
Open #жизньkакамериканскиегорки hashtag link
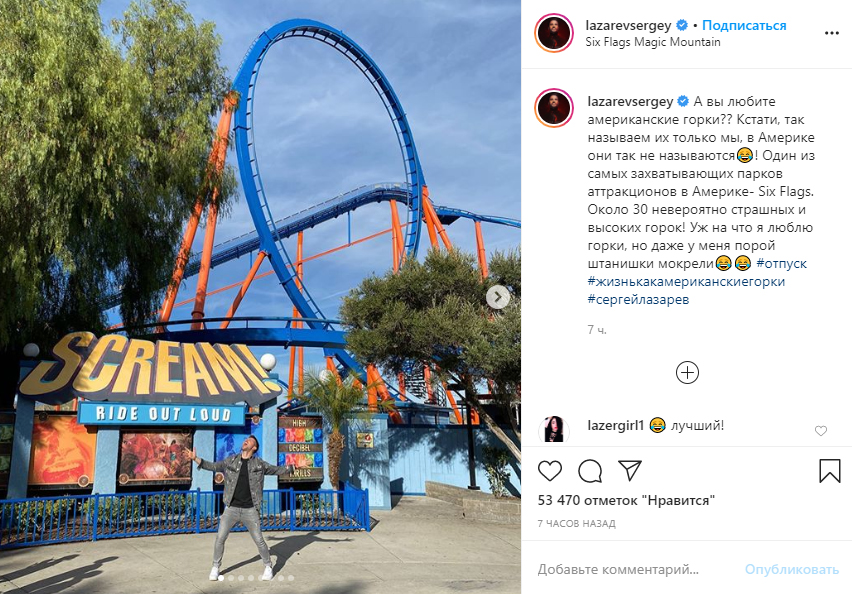point(686,282)
